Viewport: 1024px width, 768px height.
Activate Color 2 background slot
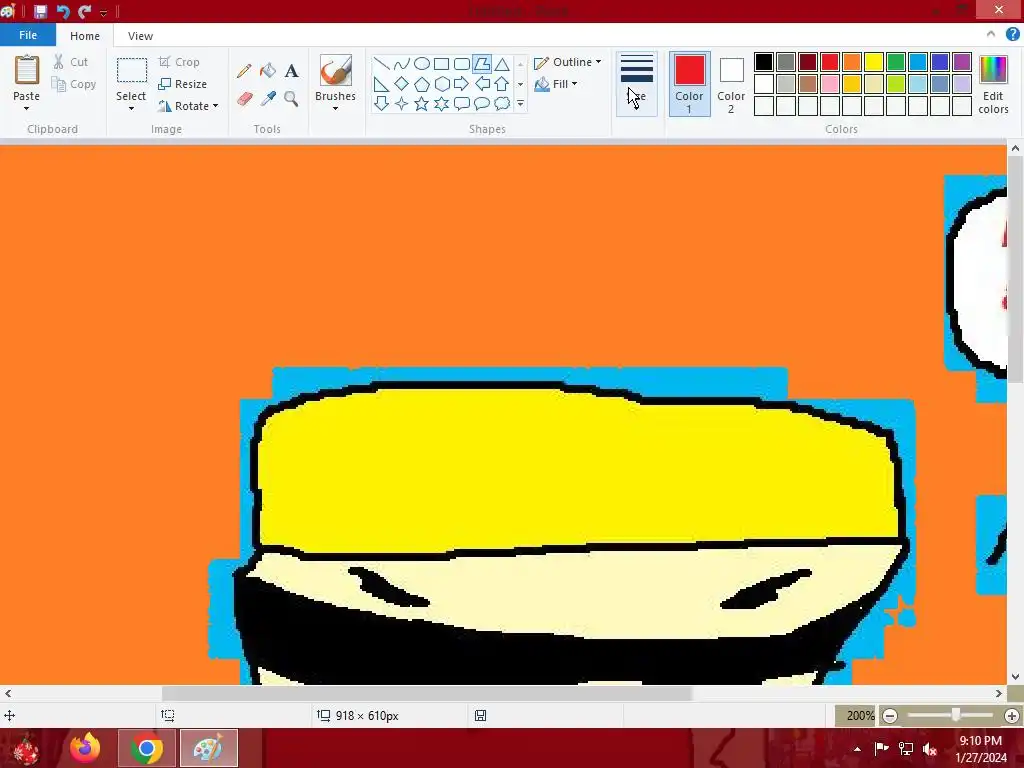[x=731, y=84]
